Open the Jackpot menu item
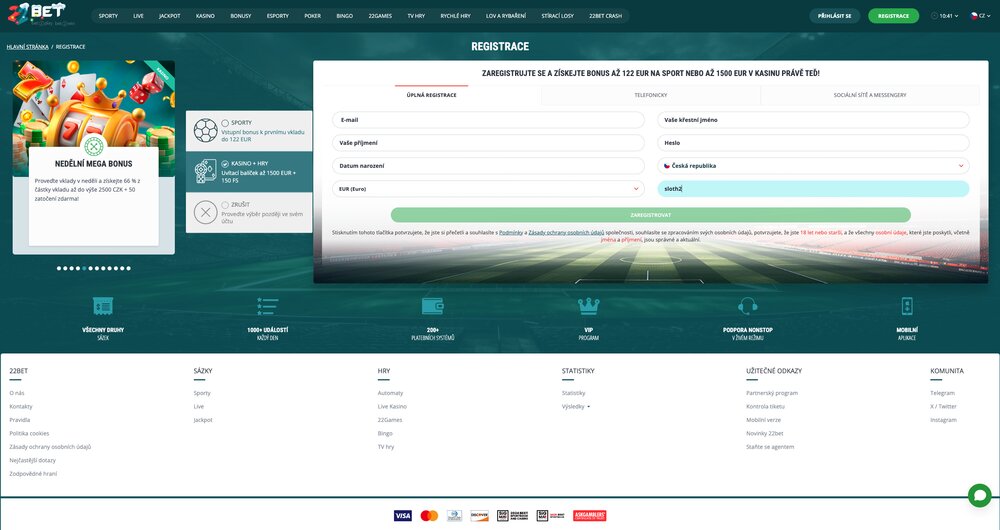1000x530 pixels. tap(169, 16)
